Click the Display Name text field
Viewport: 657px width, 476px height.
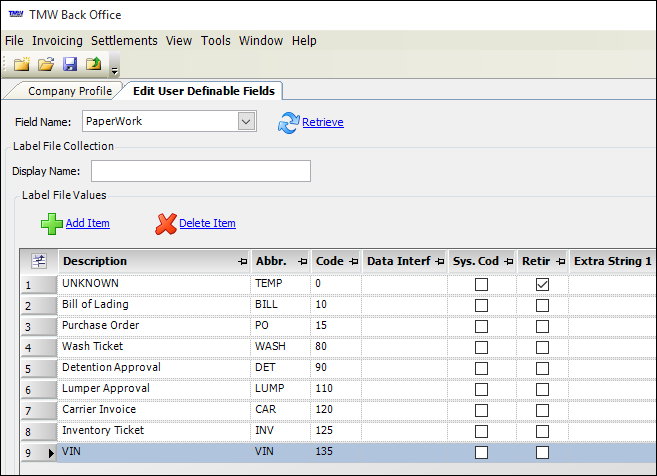point(200,171)
